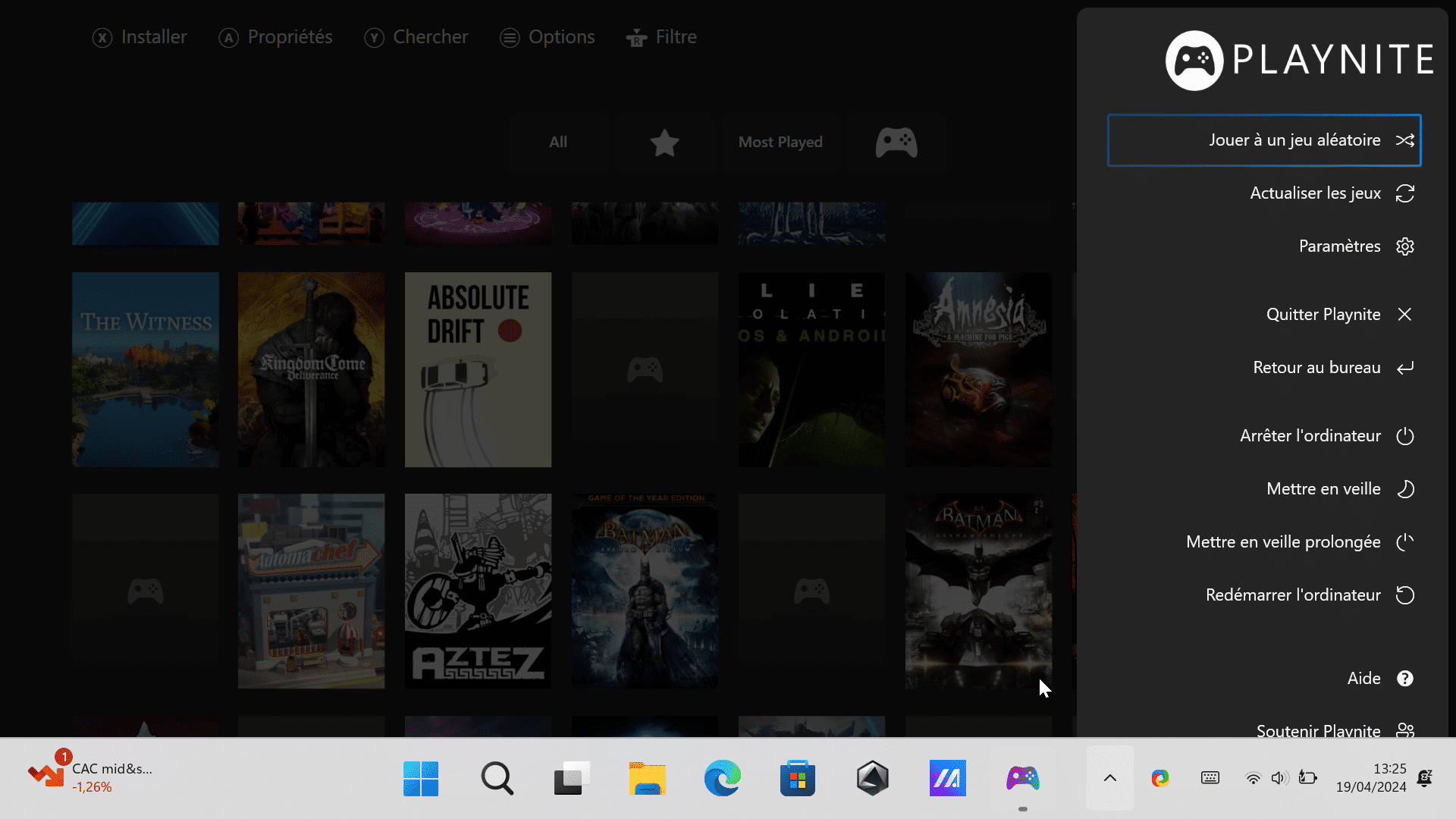The image size is (1456, 819).
Task: Click the hibernate icon beside veille prolongée
Action: click(x=1405, y=542)
